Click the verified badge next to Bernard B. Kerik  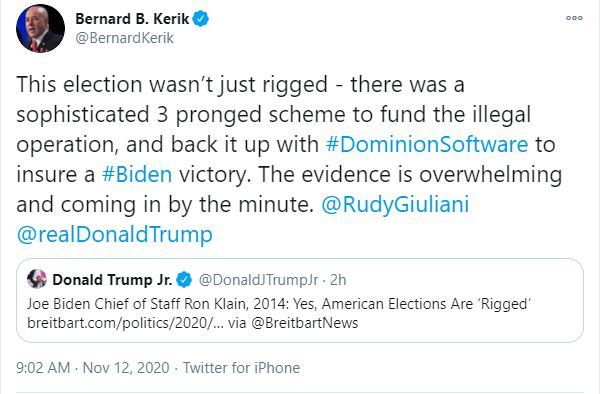pos(200,18)
